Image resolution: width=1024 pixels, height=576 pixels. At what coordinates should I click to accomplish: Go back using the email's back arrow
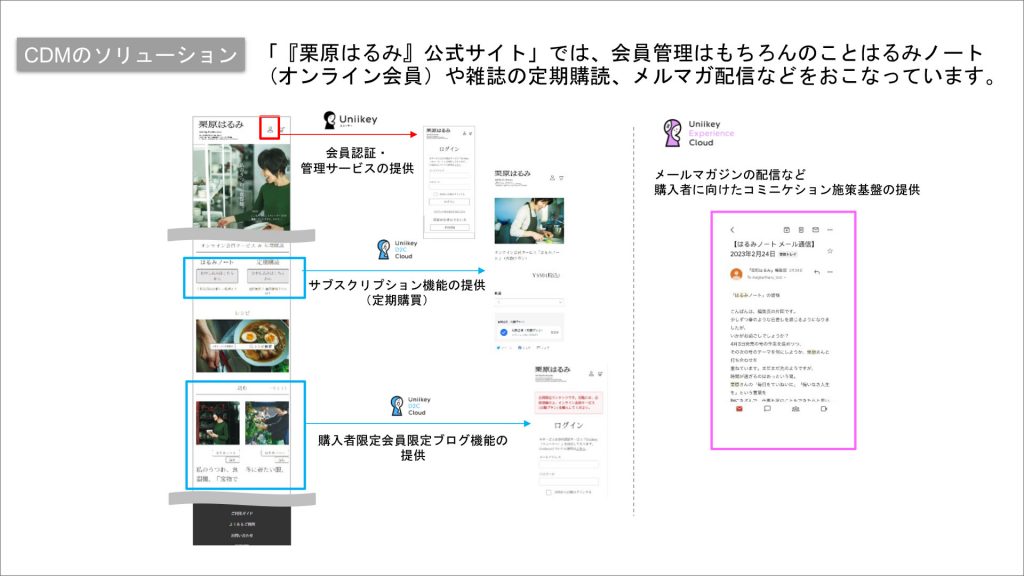tap(733, 230)
